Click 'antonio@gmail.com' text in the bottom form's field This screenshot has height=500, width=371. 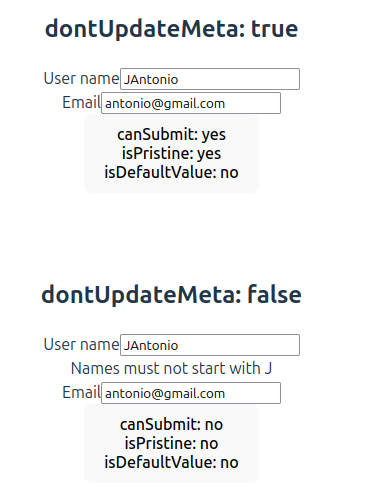165,394
